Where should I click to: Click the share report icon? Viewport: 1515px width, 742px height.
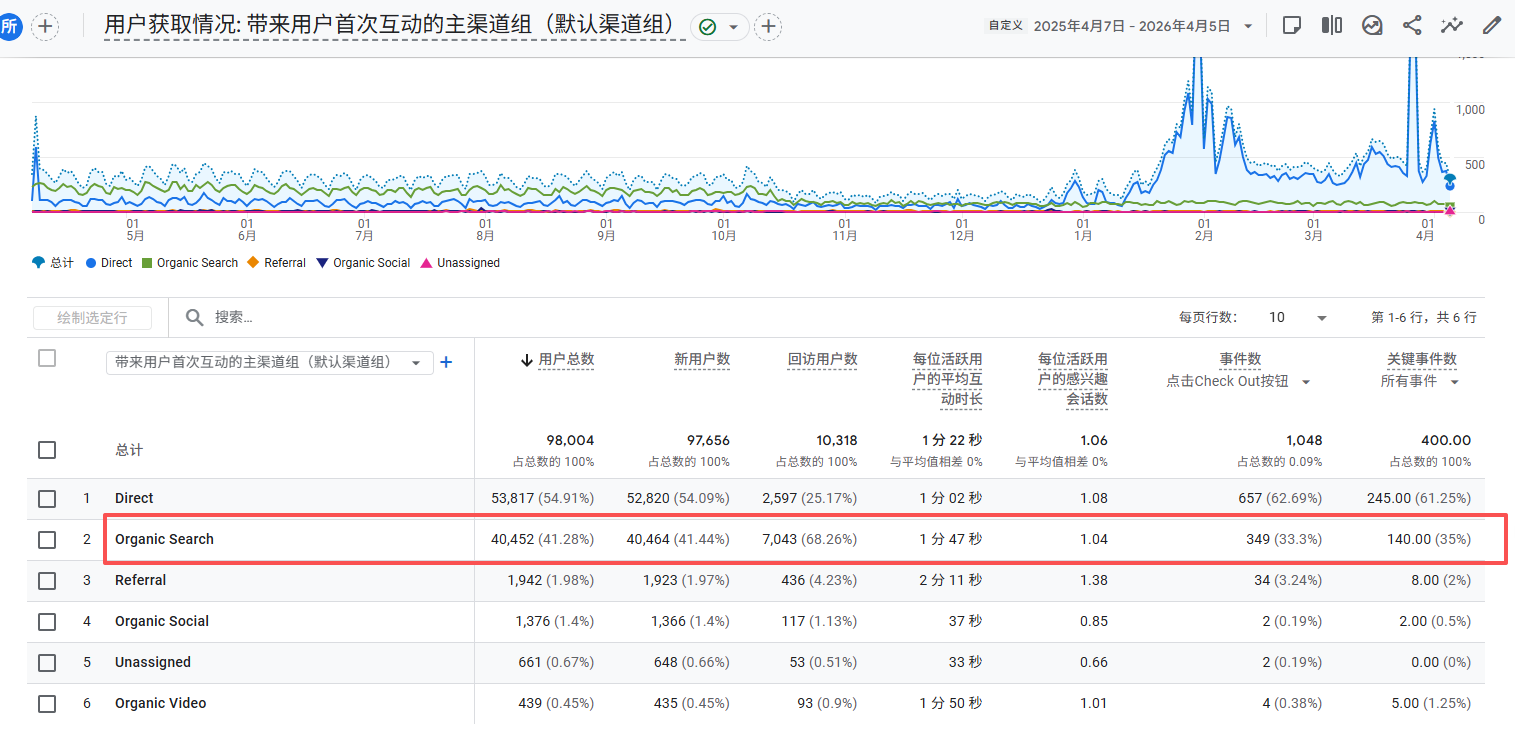[x=1412, y=26]
